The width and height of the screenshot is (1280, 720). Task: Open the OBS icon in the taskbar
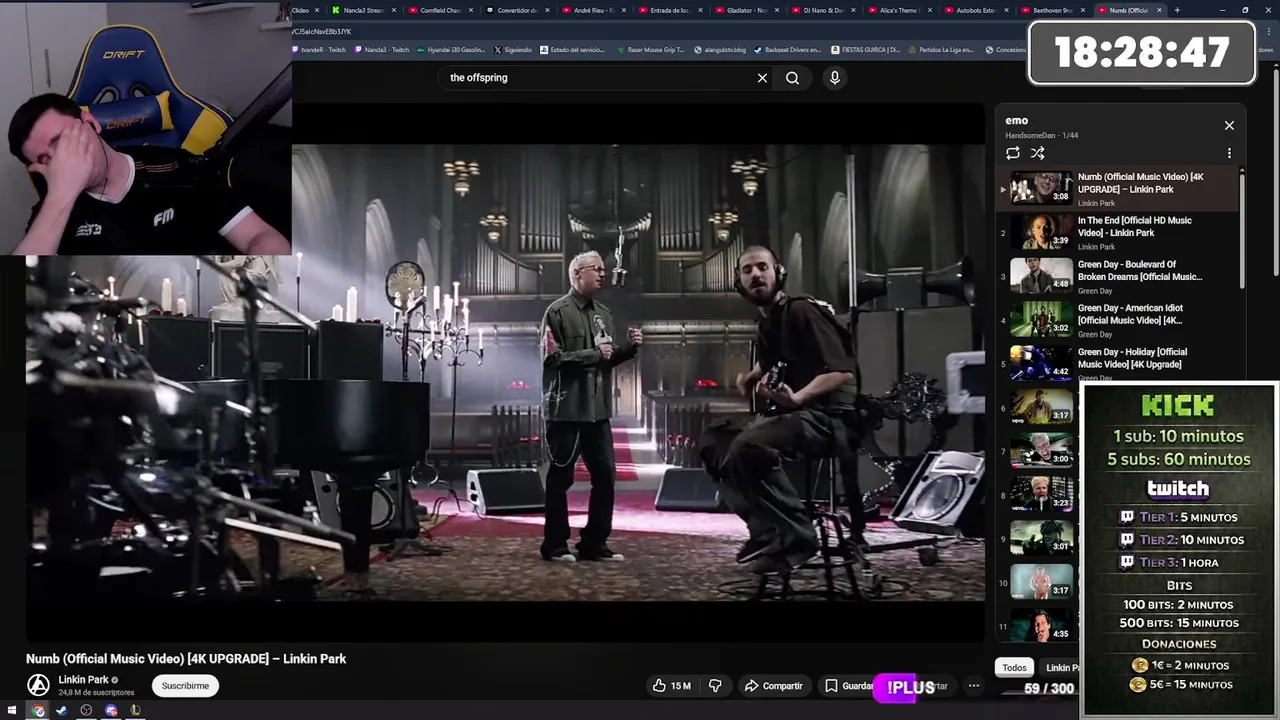click(x=86, y=711)
